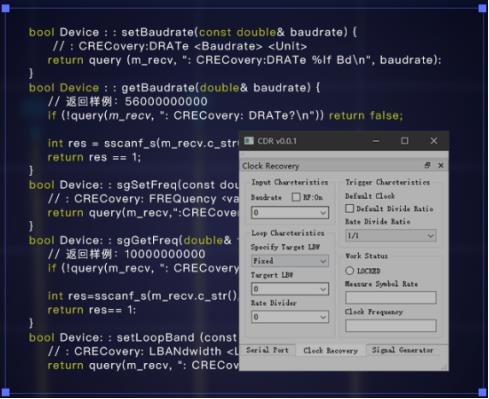Enable the RF:On checkbox

(296, 197)
